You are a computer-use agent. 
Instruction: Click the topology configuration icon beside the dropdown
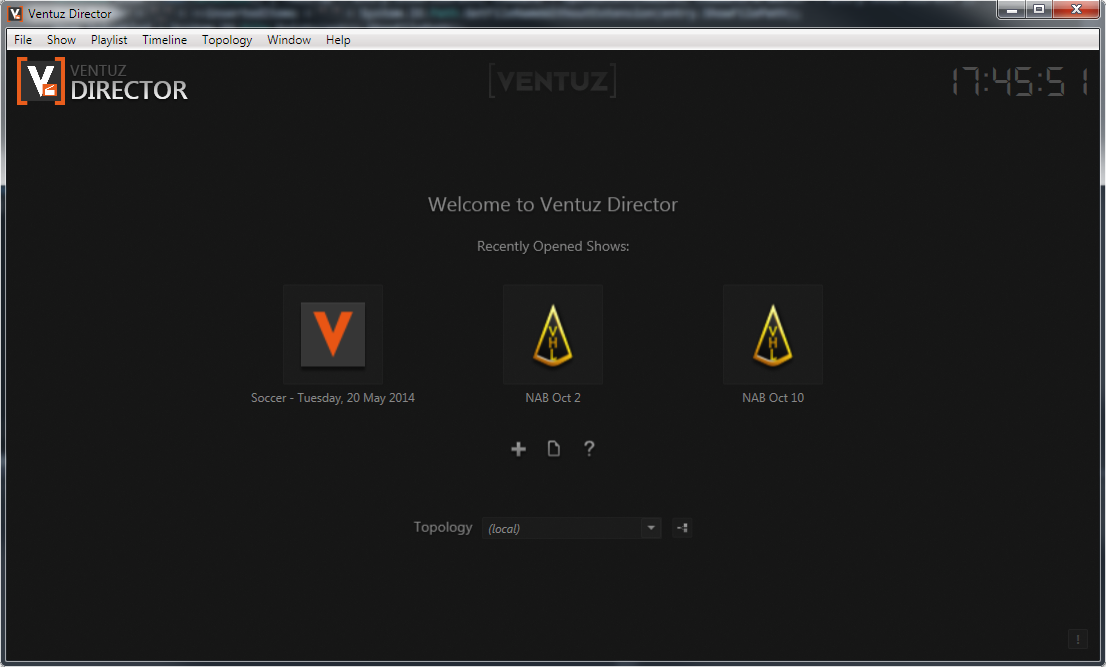tap(682, 528)
